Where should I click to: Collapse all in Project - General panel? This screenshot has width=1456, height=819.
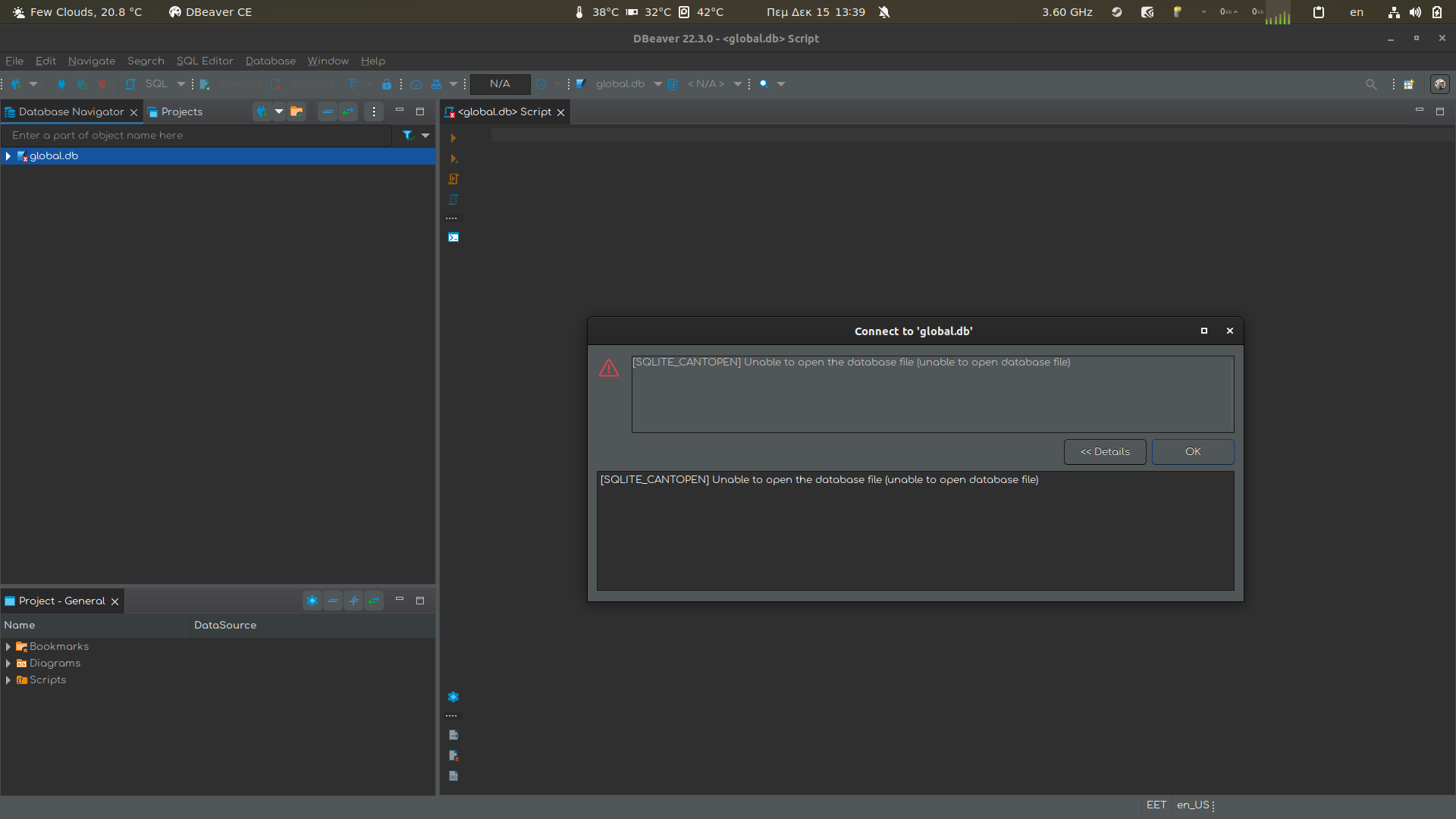point(333,601)
